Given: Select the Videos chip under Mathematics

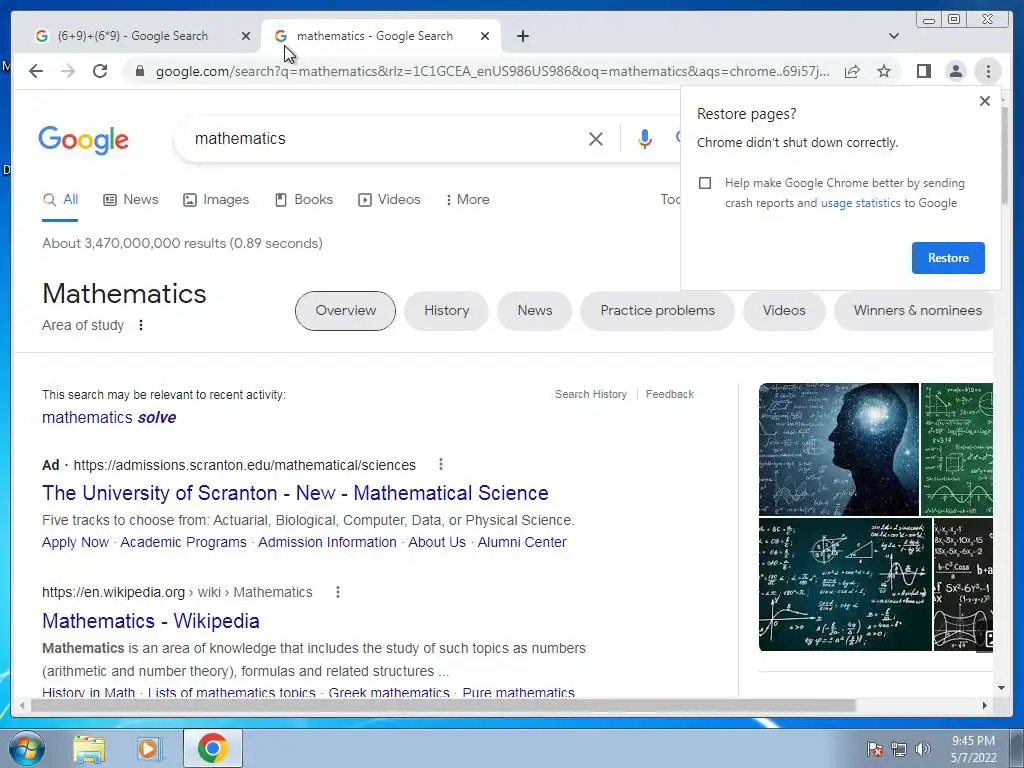Looking at the screenshot, I should [x=784, y=311].
